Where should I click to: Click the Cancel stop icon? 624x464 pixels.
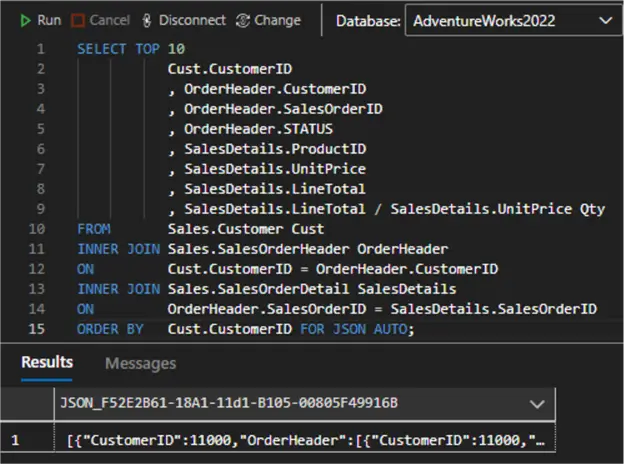coord(78,20)
